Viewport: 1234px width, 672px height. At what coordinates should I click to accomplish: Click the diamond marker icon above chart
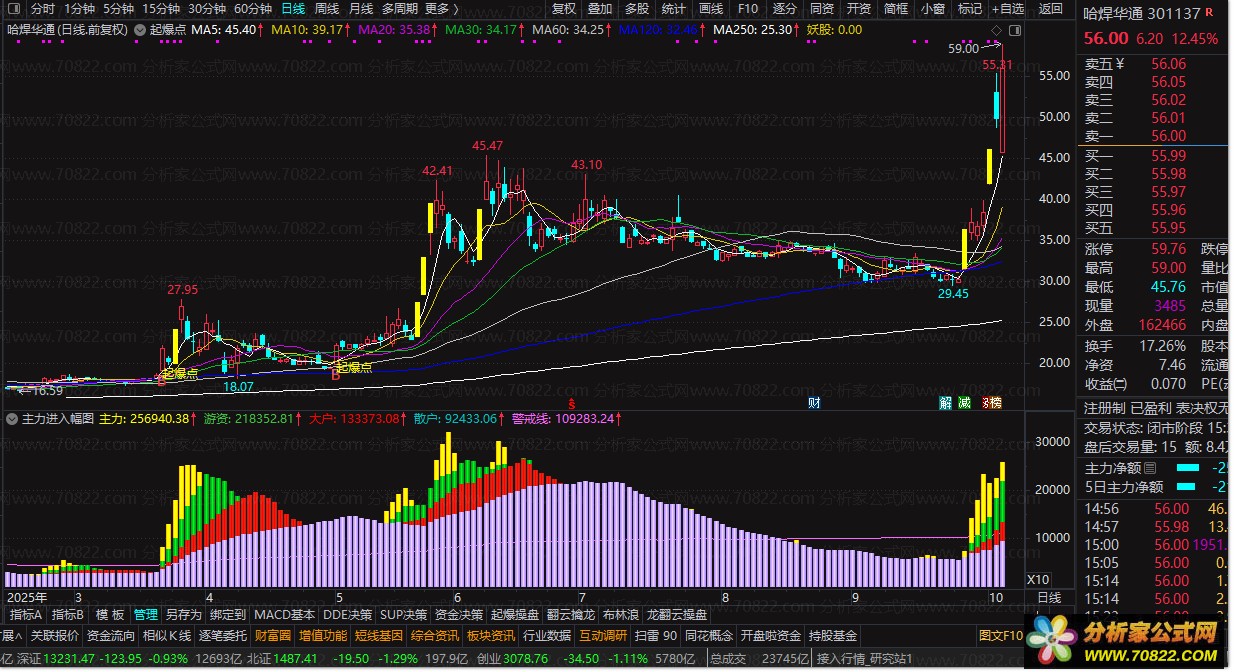tap(995, 29)
